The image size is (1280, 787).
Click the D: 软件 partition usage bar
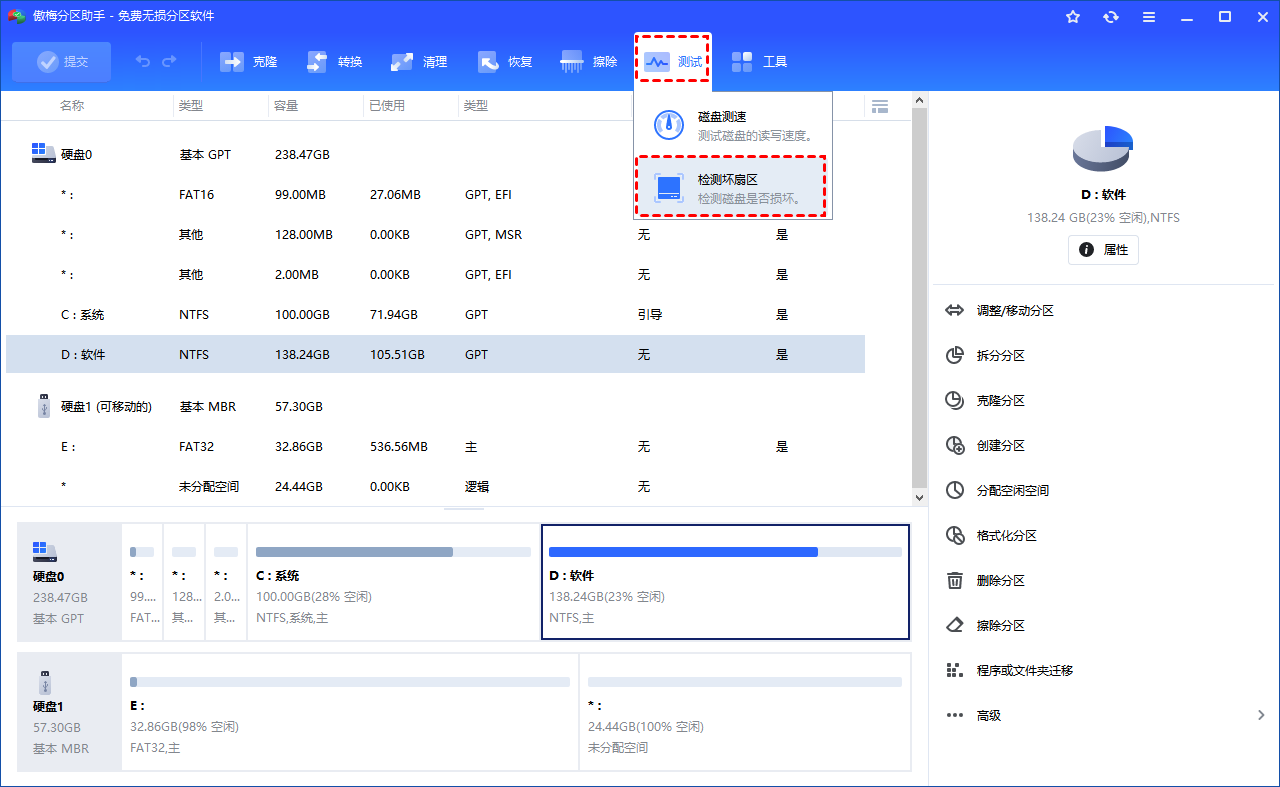(x=725, y=552)
